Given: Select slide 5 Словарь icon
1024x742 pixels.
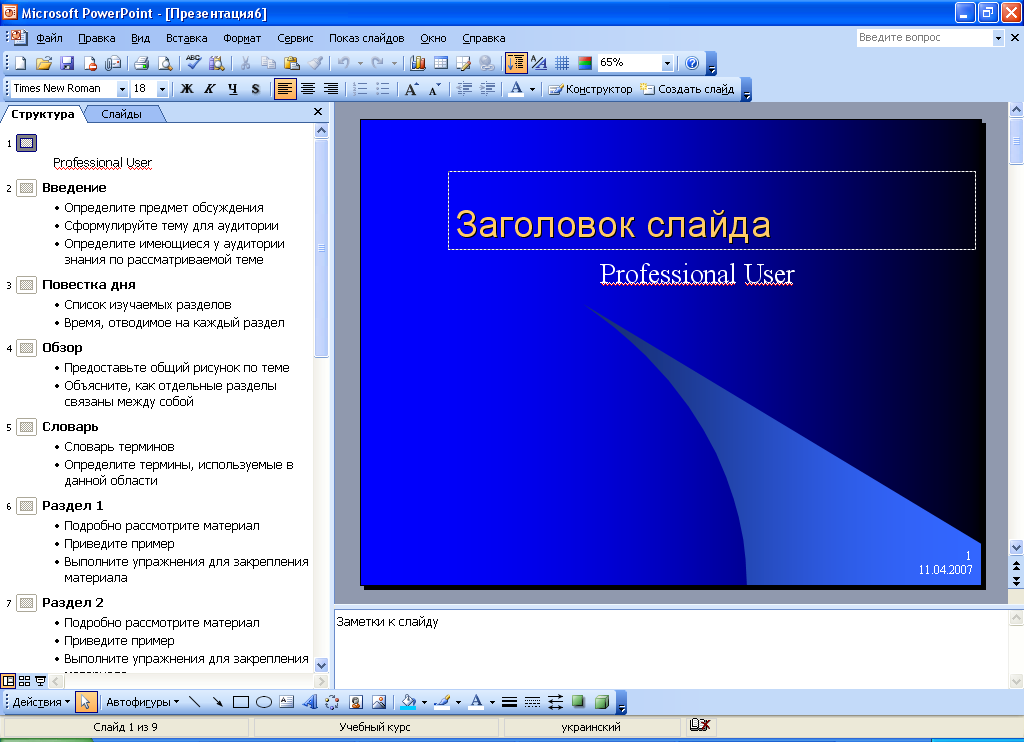Looking at the screenshot, I should pos(26,427).
